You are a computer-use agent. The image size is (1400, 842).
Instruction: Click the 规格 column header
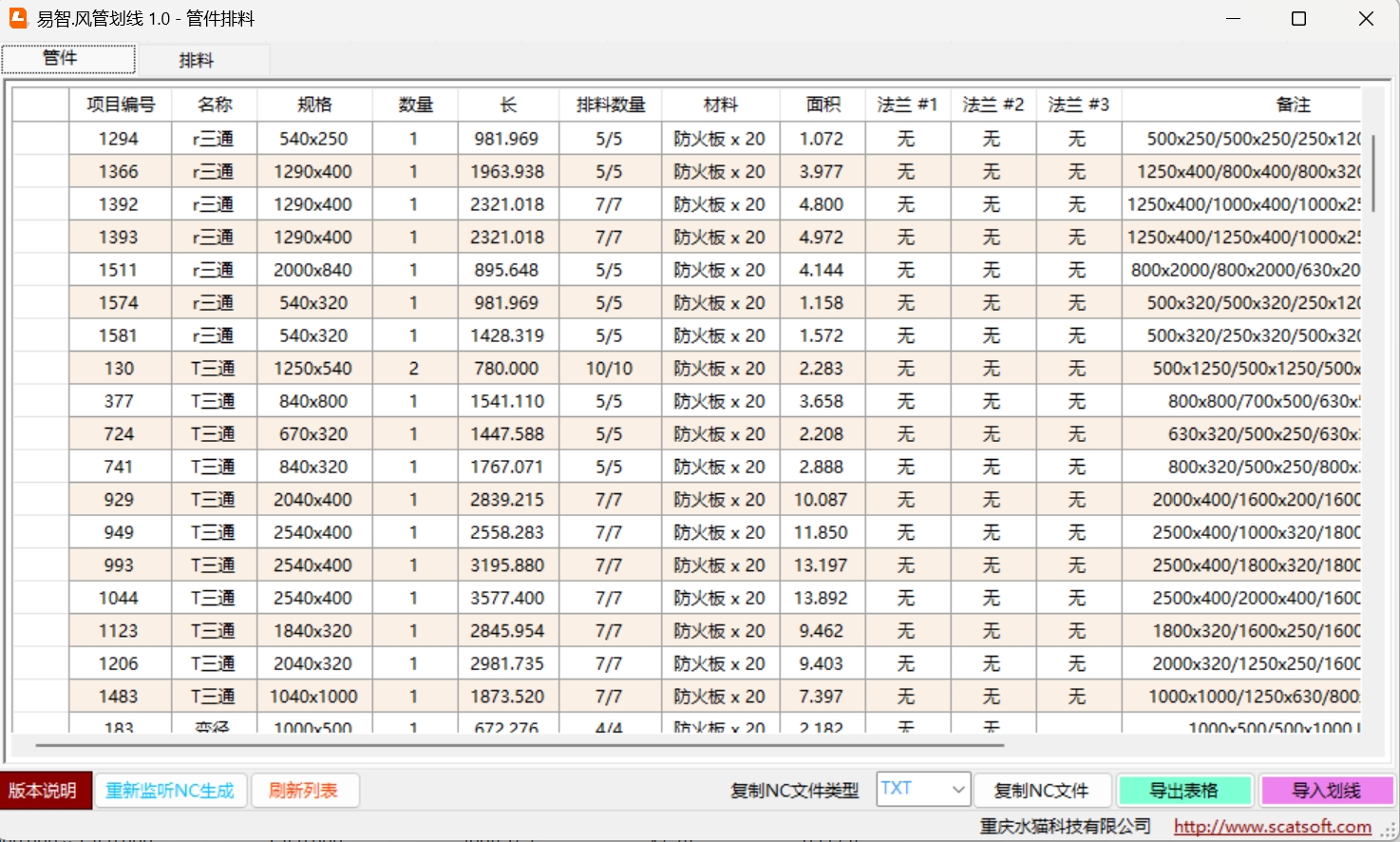point(314,105)
